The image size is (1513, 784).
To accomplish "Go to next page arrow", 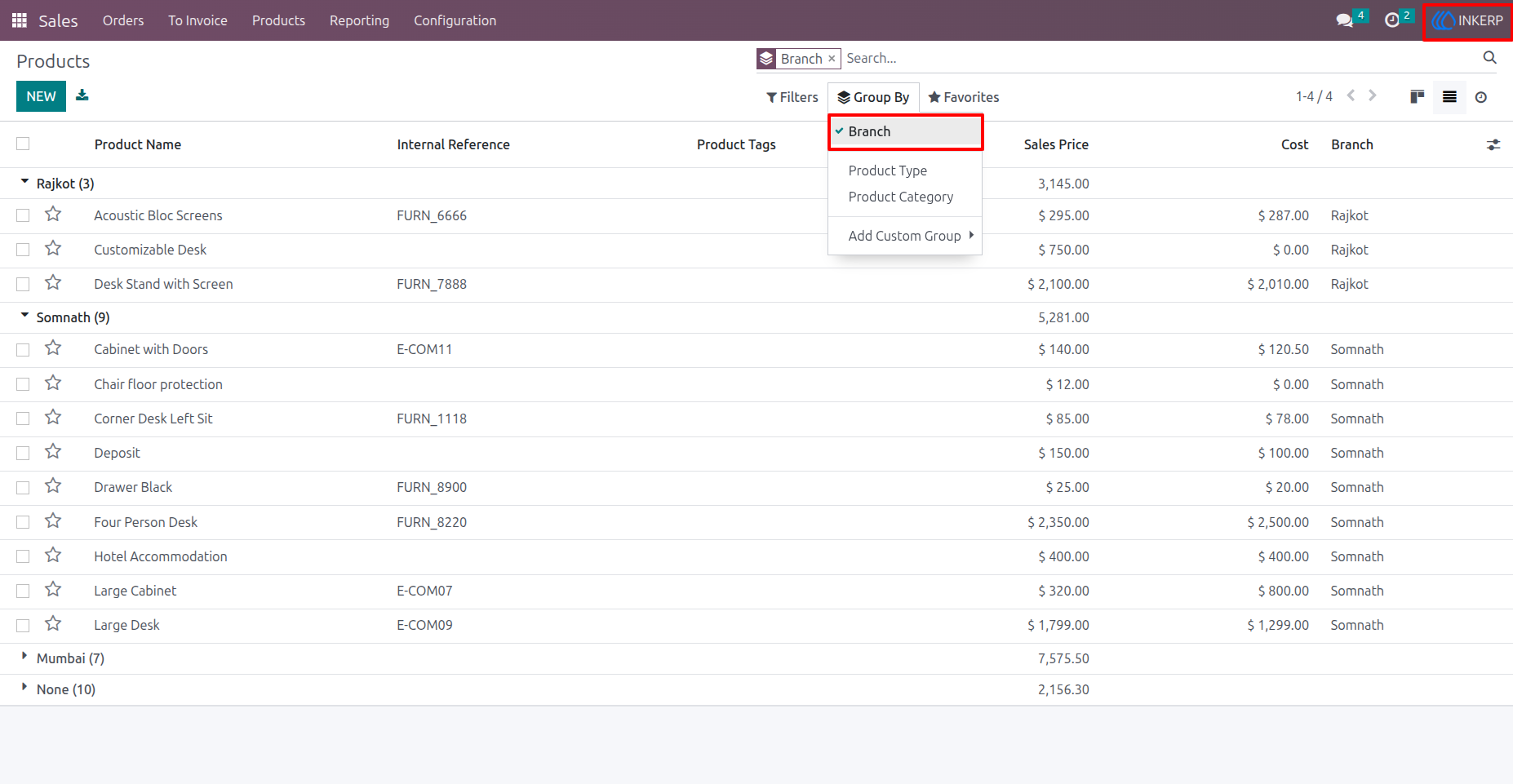I will pos(1373,95).
